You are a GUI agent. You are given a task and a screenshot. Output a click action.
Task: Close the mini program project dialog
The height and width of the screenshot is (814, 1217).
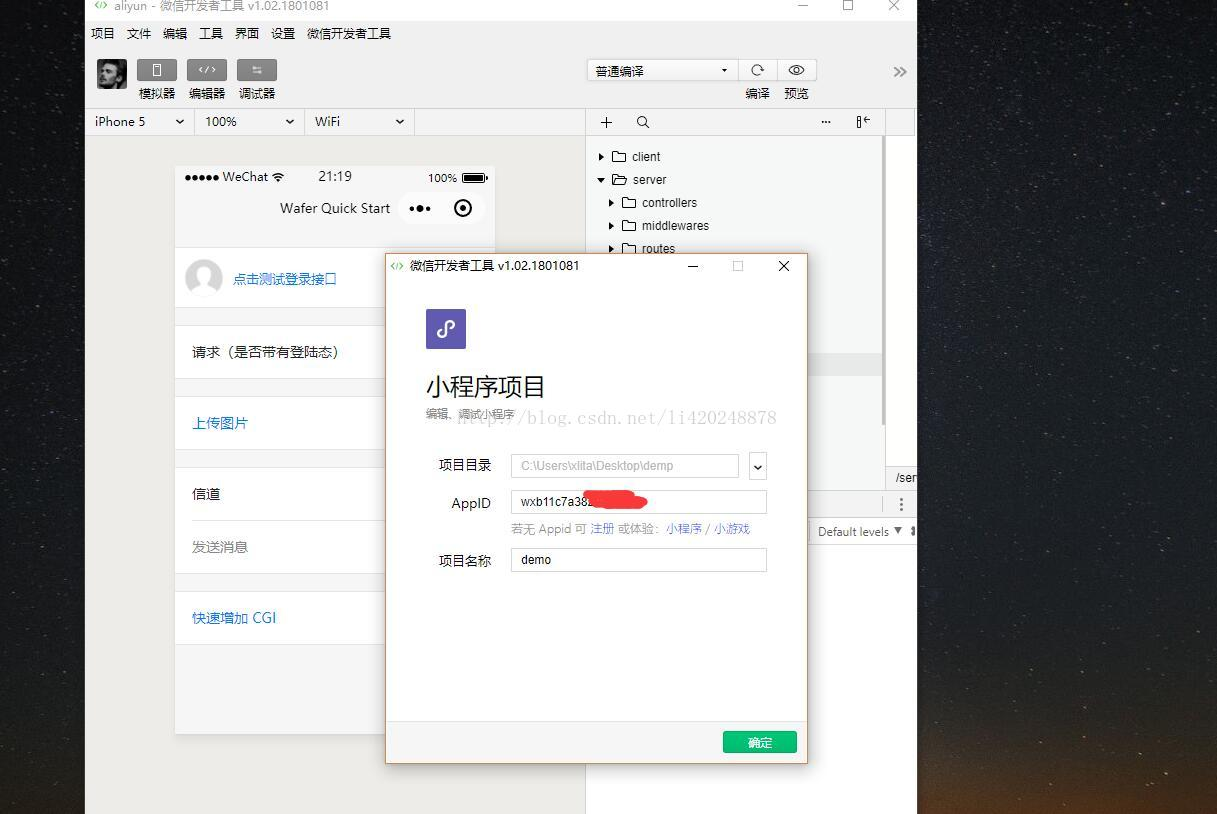pyautogui.click(x=784, y=266)
